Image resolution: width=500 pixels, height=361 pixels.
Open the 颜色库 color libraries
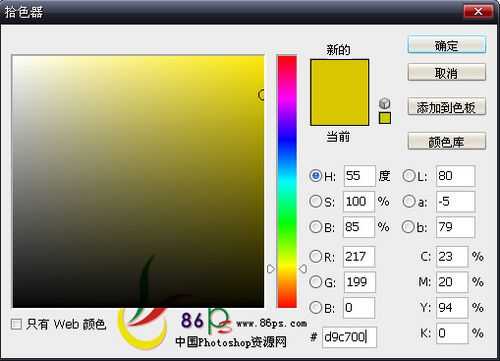coord(447,142)
